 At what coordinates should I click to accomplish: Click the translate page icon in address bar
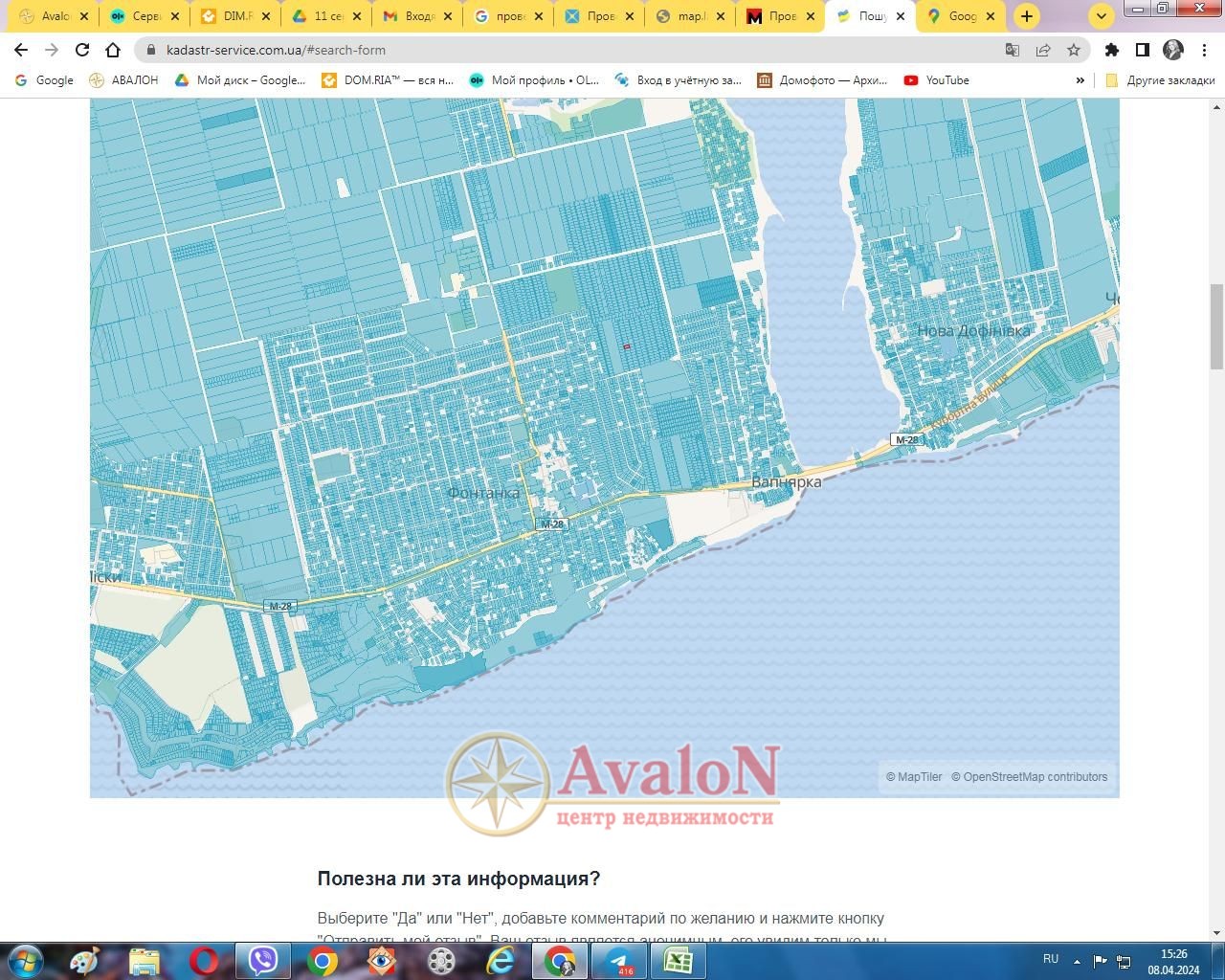pyautogui.click(x=1012, y=50)
